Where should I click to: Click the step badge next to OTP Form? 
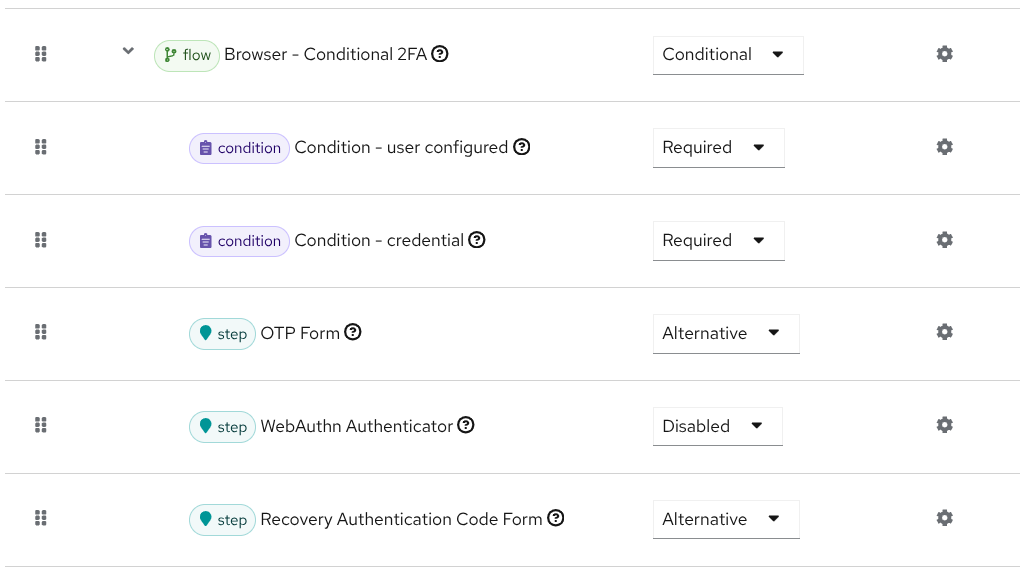[222, 334]
